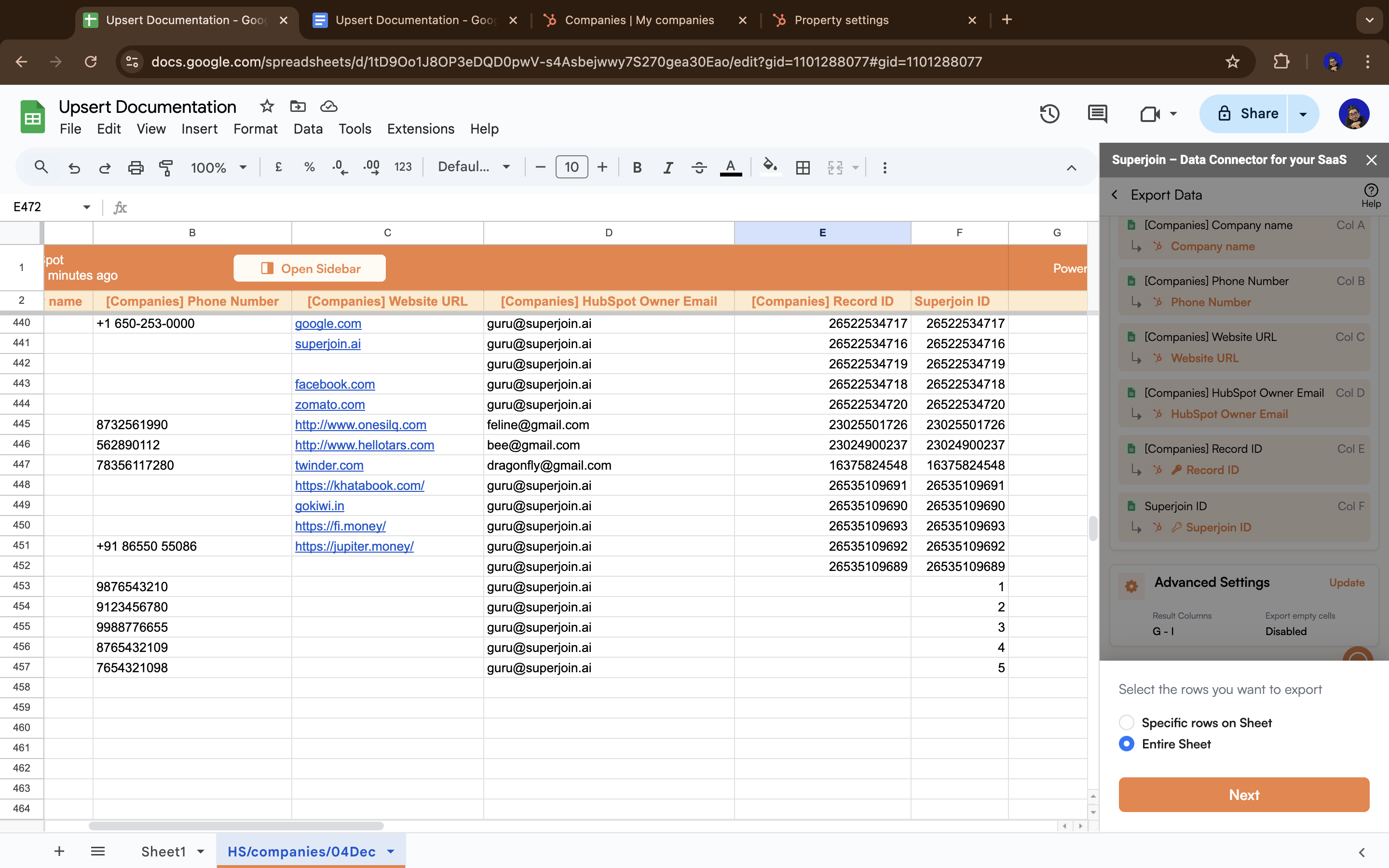The height and width of the screenshot is (868, 1389).
Task: Click the italic formatting icon
Action: point(667,168)
